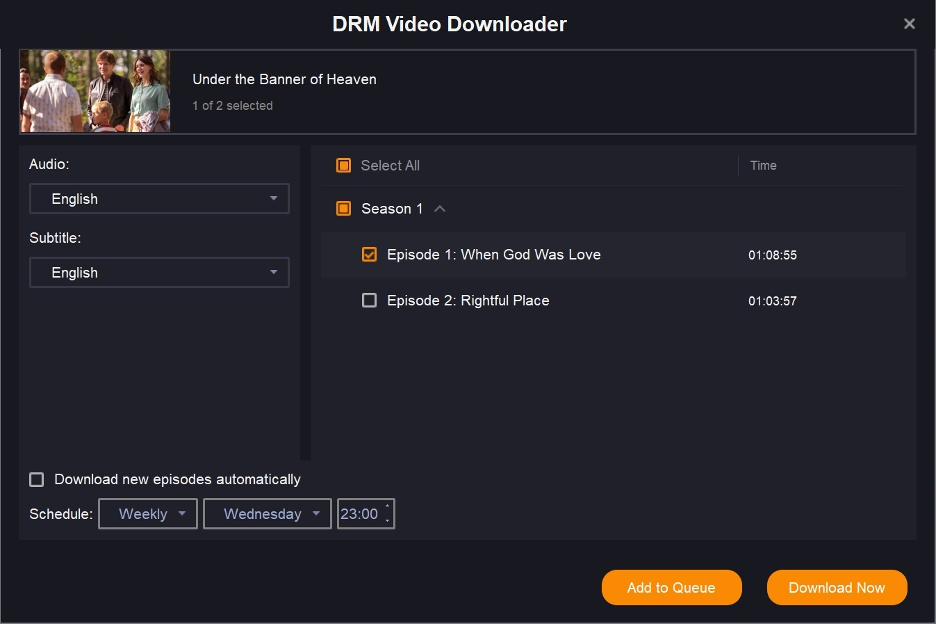
Task: Toggle the Season 1 checkbox
Action: tap(344, 208)
